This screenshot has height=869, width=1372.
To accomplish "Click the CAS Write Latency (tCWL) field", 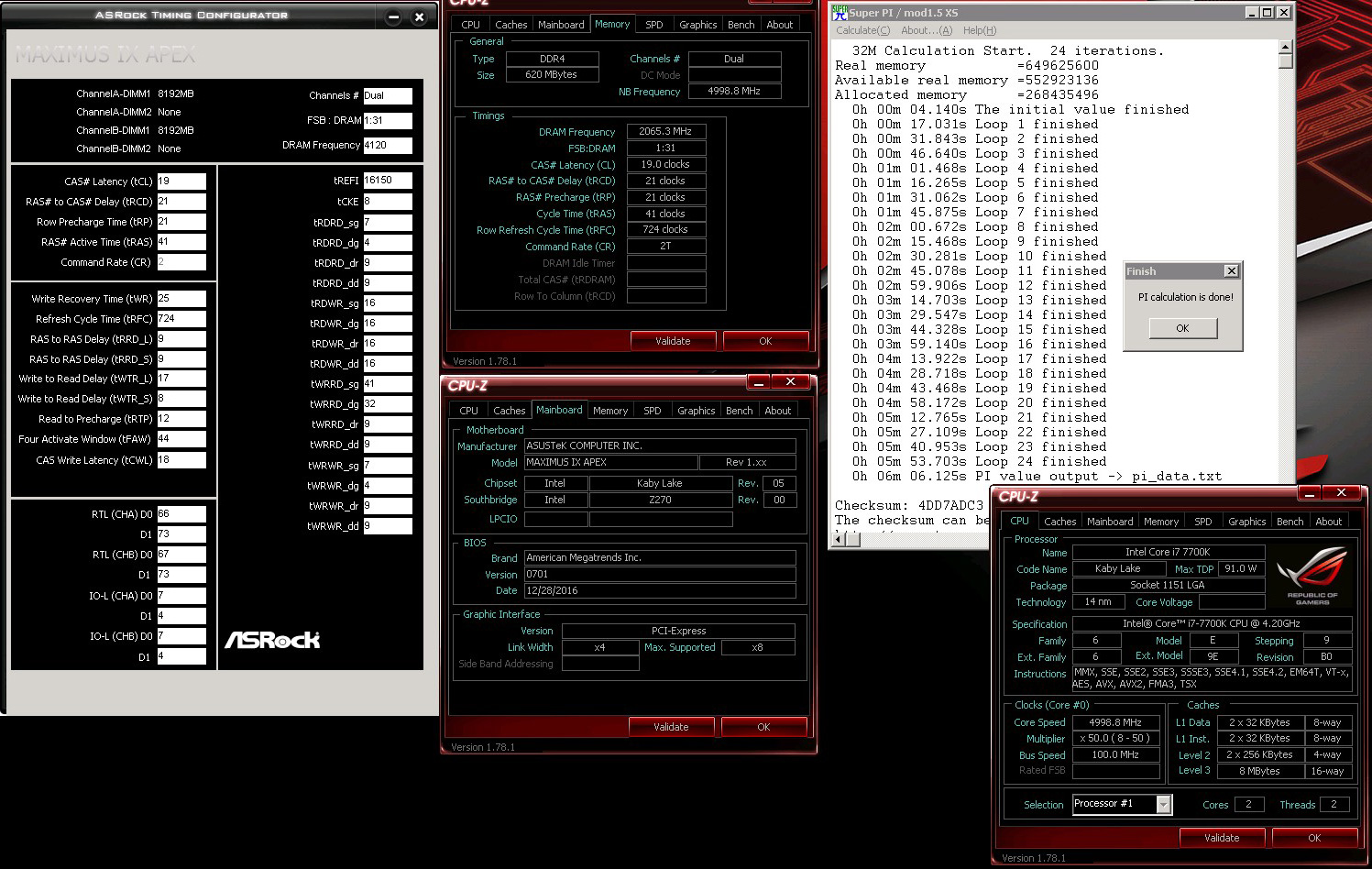I will [181, 460].
